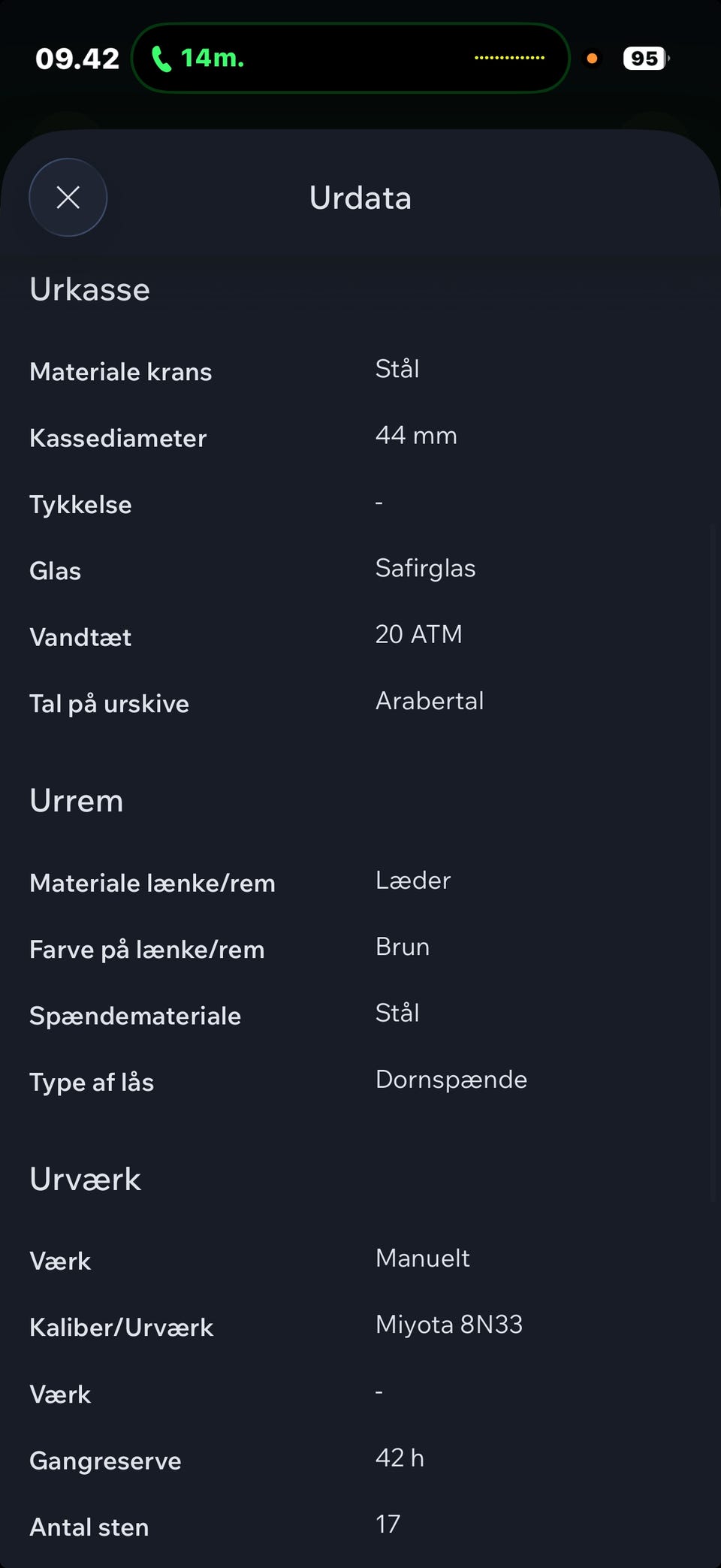This screenshot has height=1568, width=721.
Task: Select the Urkasse section header
Action: 90,290
